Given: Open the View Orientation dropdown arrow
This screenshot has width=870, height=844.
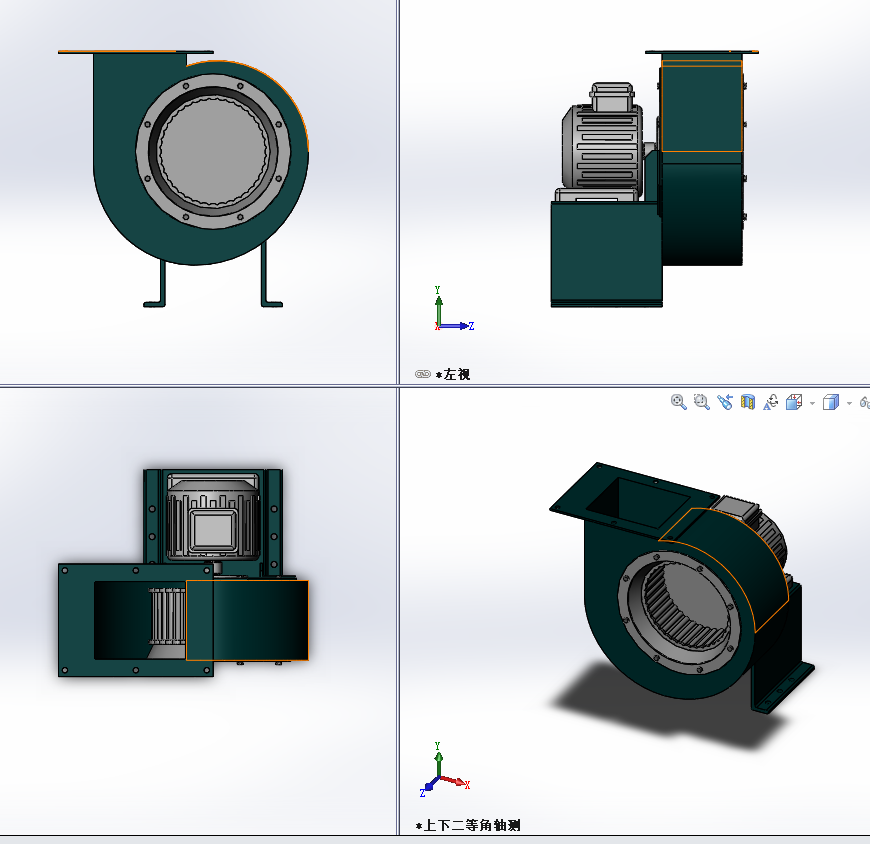Looking at the screenshot, I should [812, 403].
